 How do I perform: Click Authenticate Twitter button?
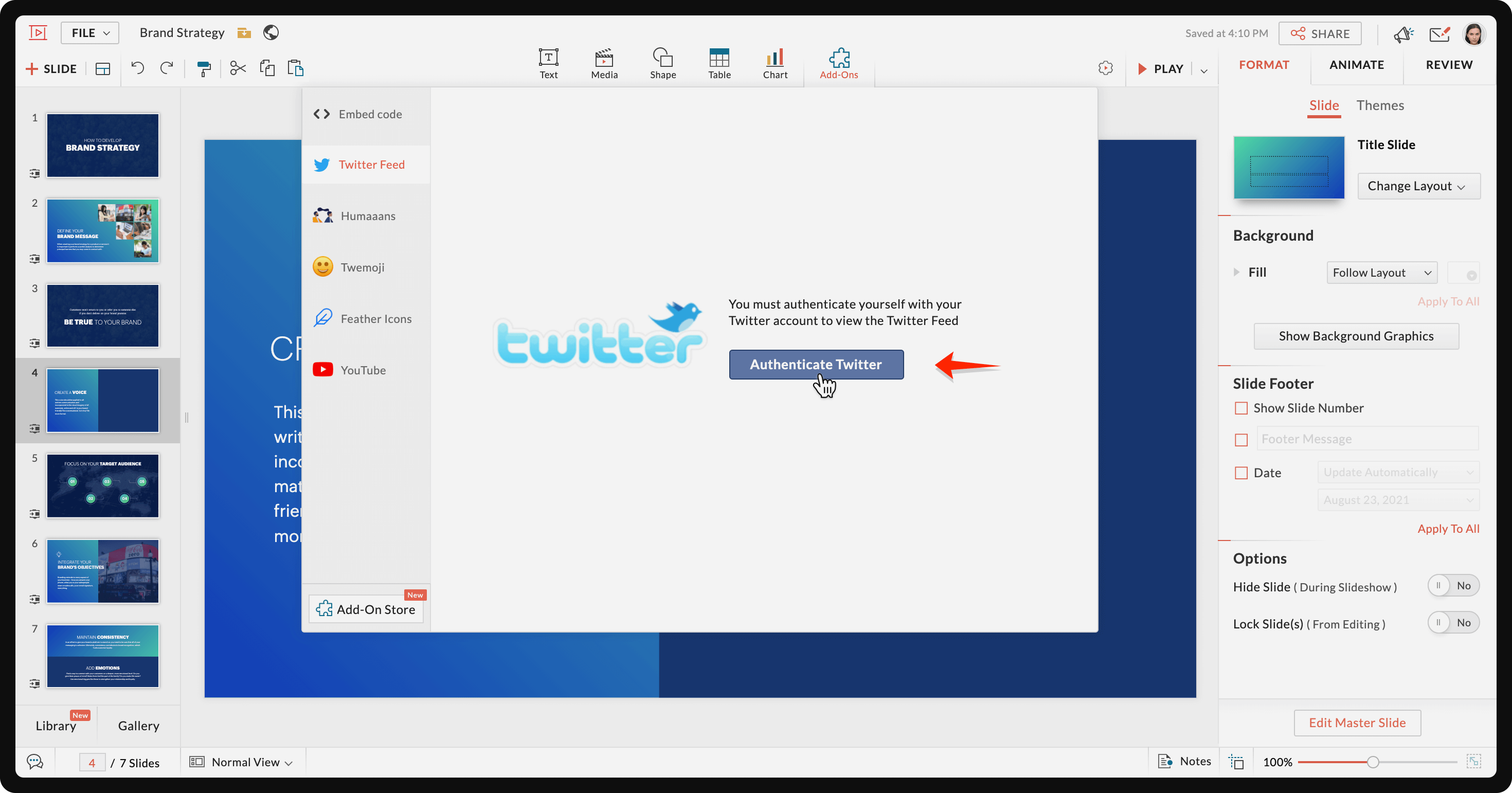point(815,363)
